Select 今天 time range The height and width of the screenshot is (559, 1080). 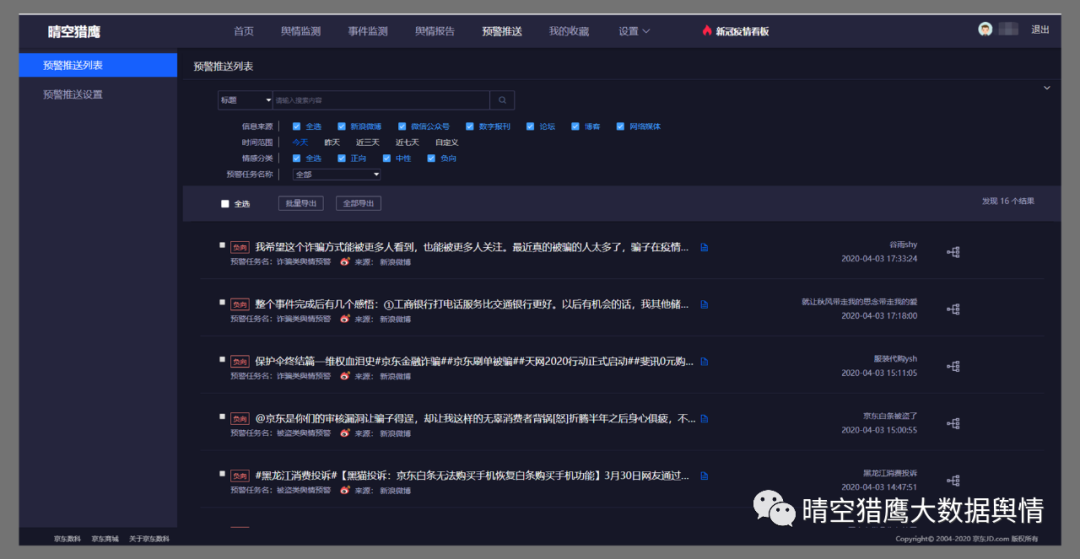tap(300, 143)
